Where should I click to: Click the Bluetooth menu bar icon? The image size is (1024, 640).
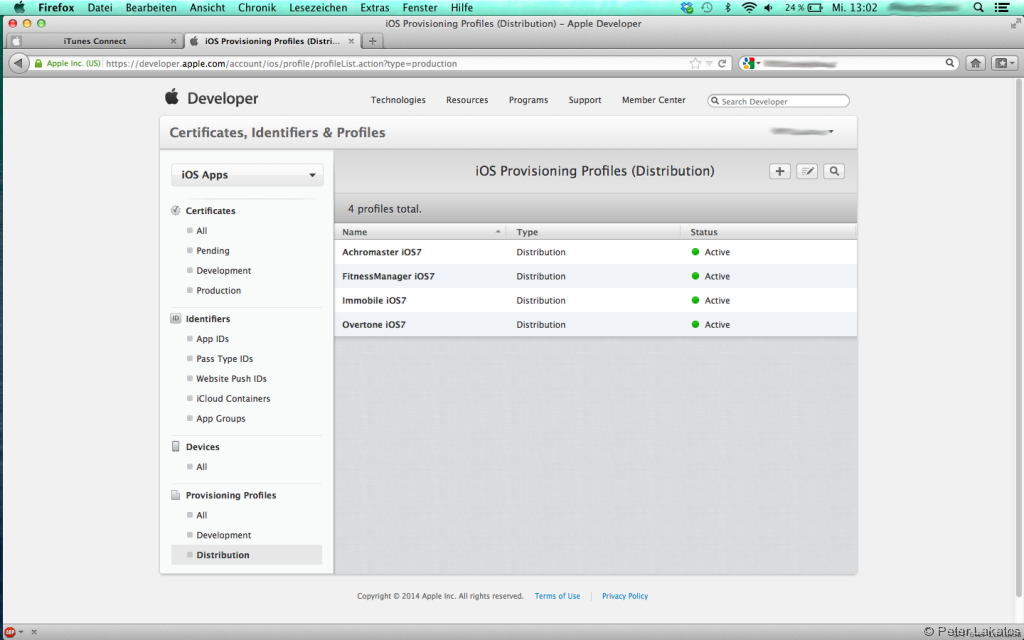click(728, 8)
